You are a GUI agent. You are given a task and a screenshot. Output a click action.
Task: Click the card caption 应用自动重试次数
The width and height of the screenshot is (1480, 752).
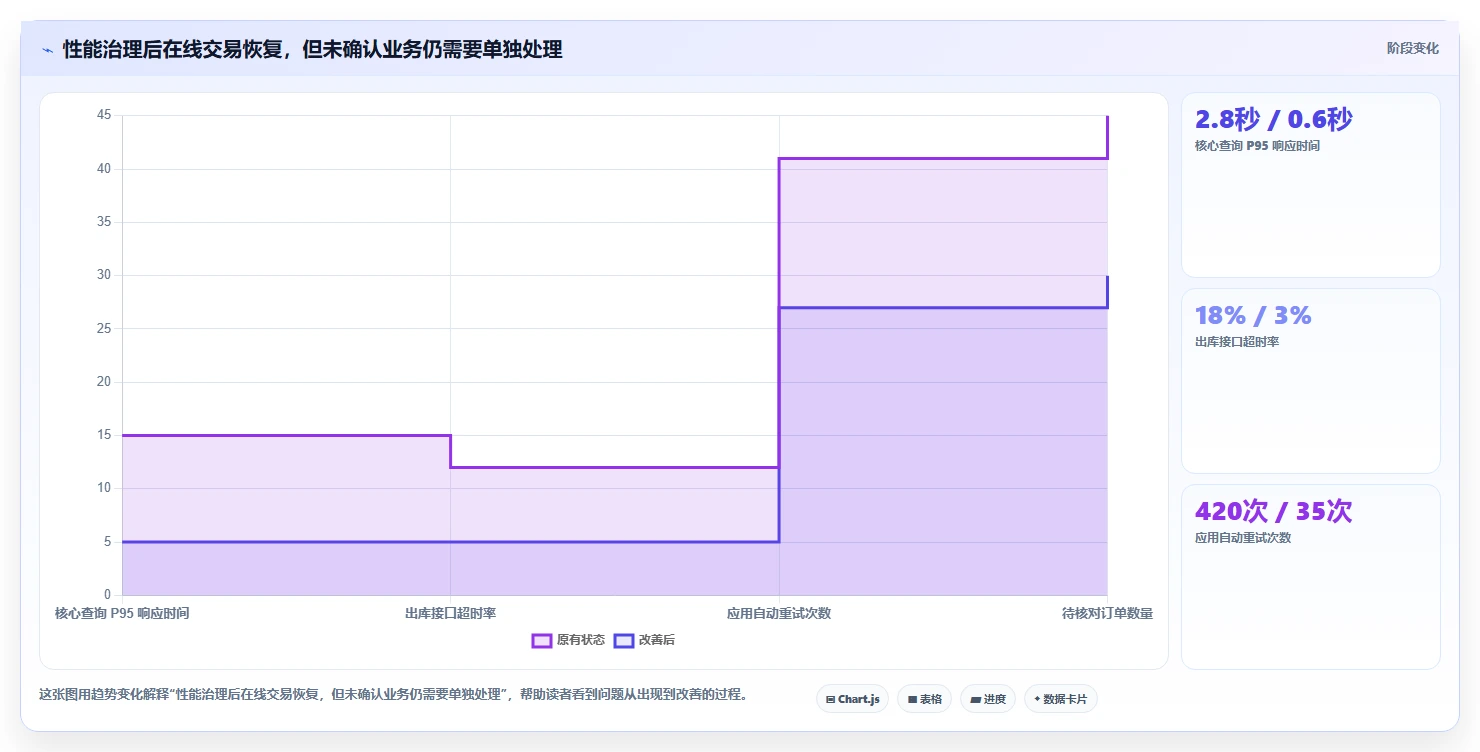[1243, 538]
